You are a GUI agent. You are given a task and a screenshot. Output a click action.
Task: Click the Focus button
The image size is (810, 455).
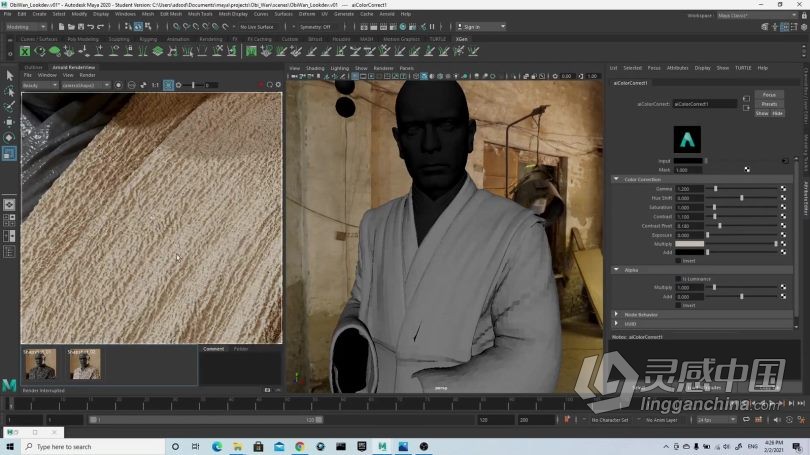769,95
